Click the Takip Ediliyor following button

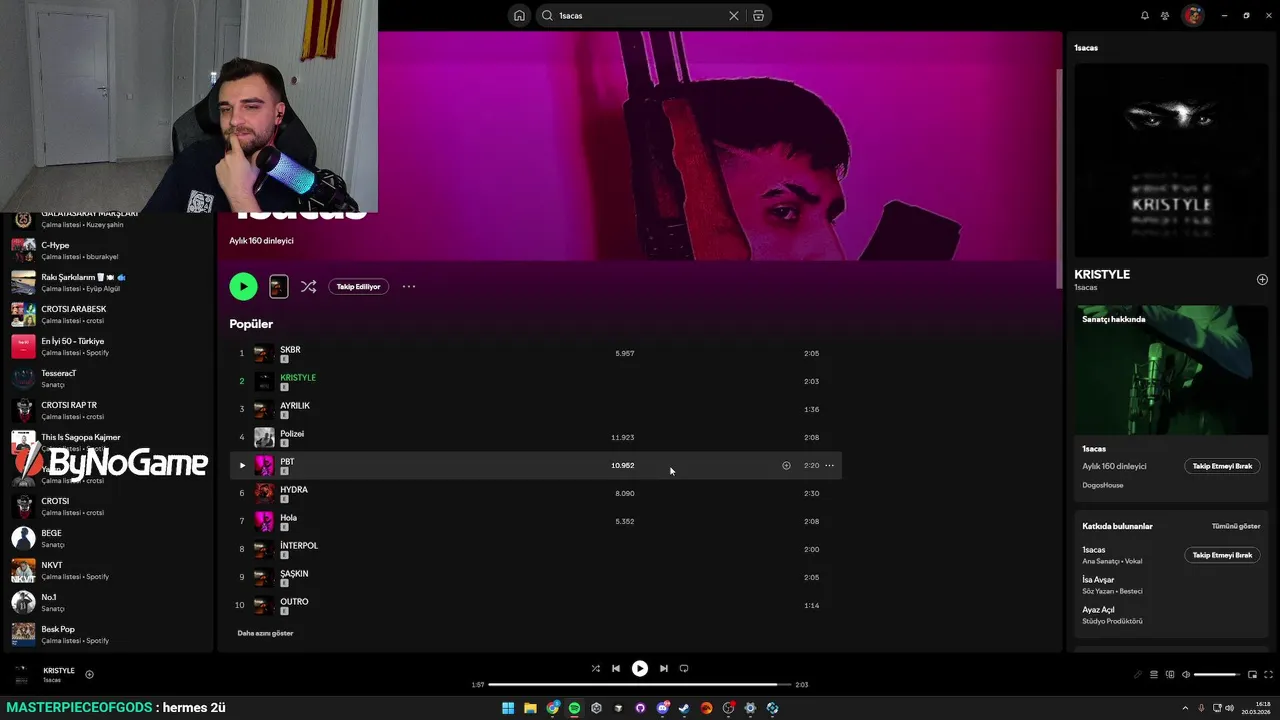(x=358, y=286)
